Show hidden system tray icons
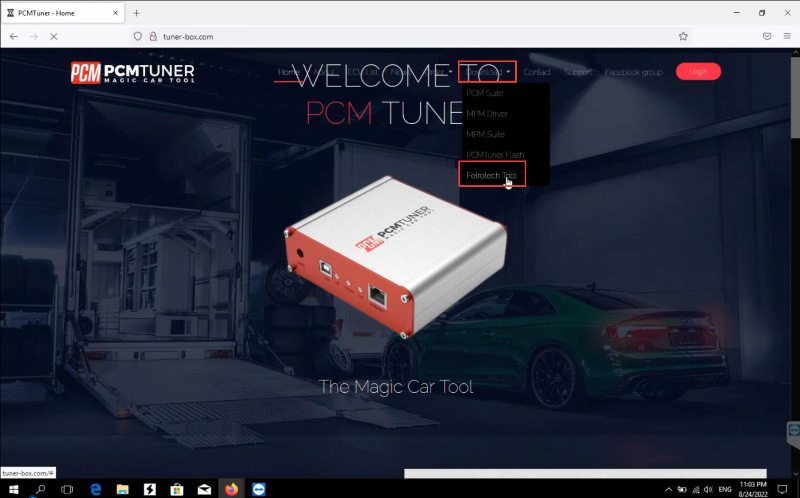 (669, 489)
